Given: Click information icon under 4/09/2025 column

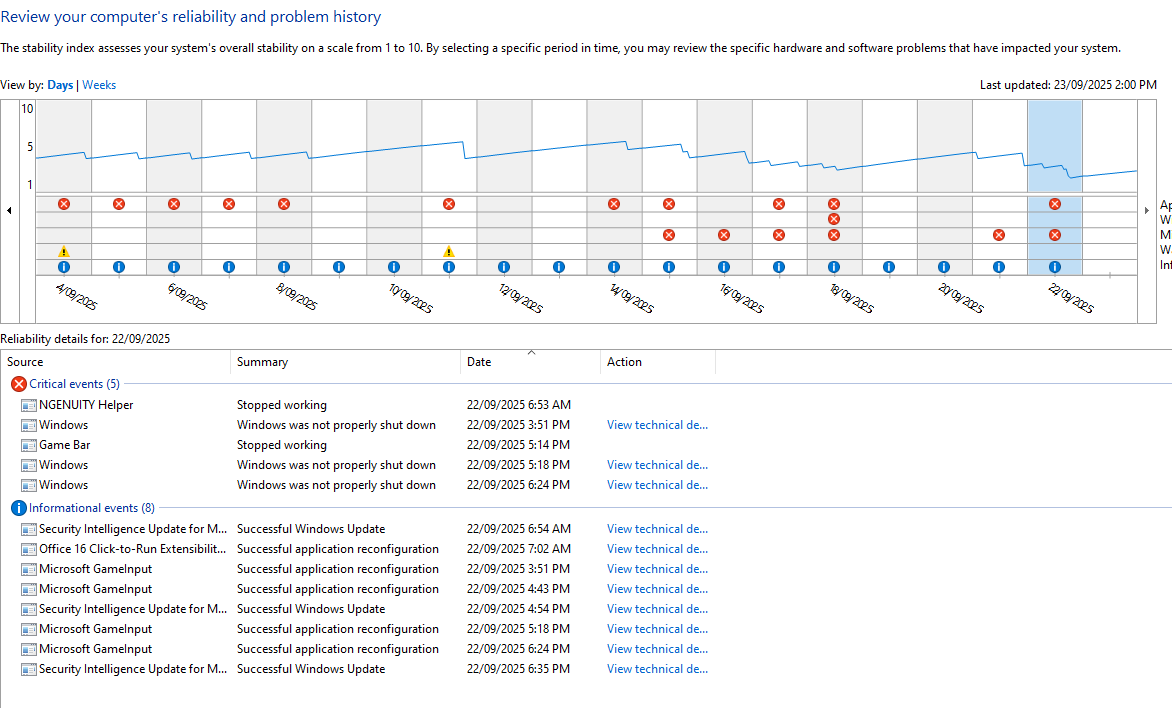Looking at the screenshot, I should pos(64,267).
